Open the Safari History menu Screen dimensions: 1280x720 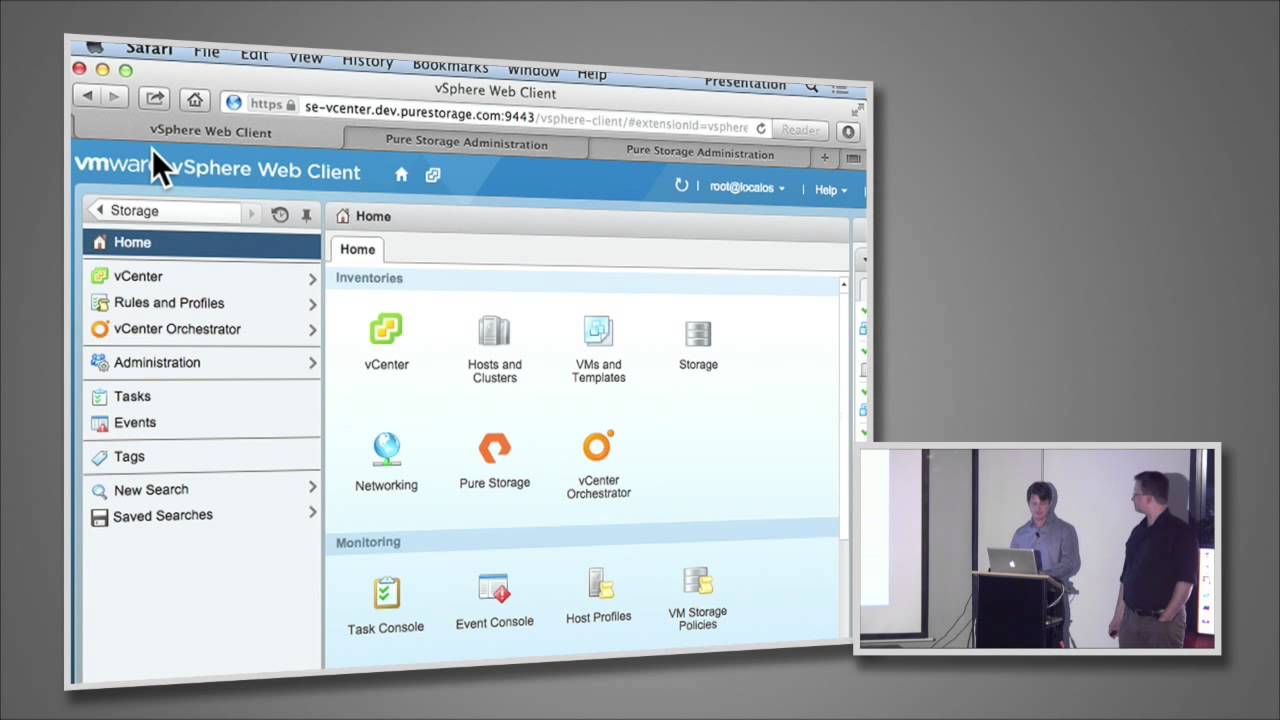coord(367,61)
